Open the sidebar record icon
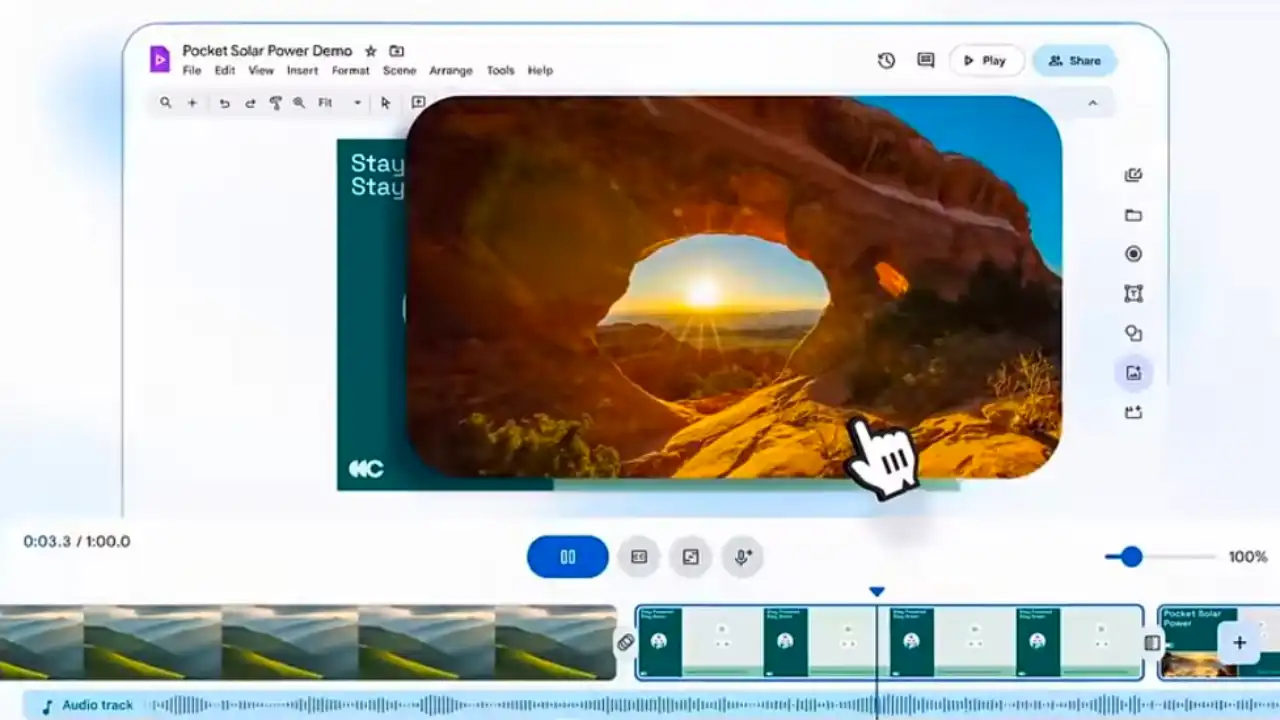The image size is (1280, 720). (x=1133, y=254)
